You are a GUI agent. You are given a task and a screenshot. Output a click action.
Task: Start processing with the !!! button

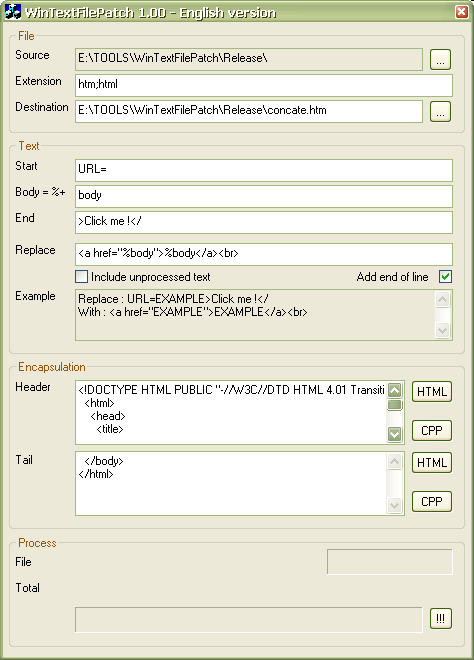[440, 619]
